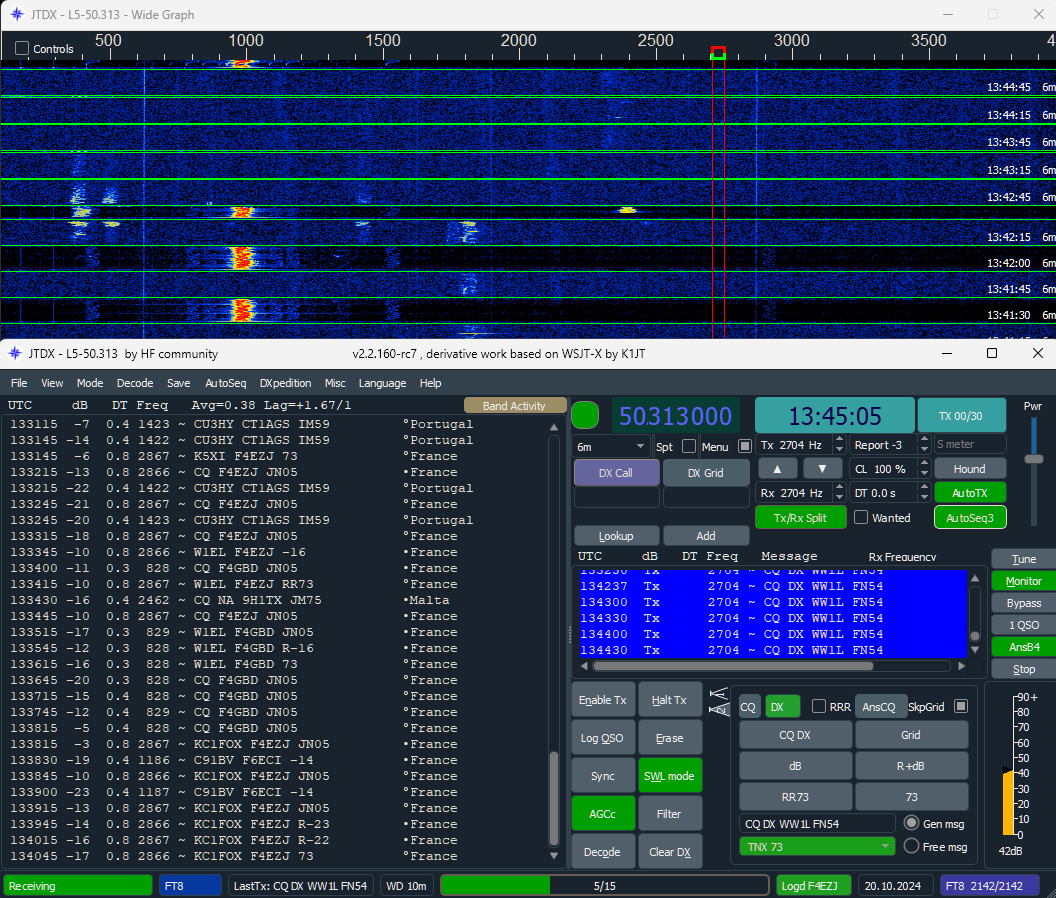
Task: Click the green status indicator beside the frequency display
Action: point(585,415)
